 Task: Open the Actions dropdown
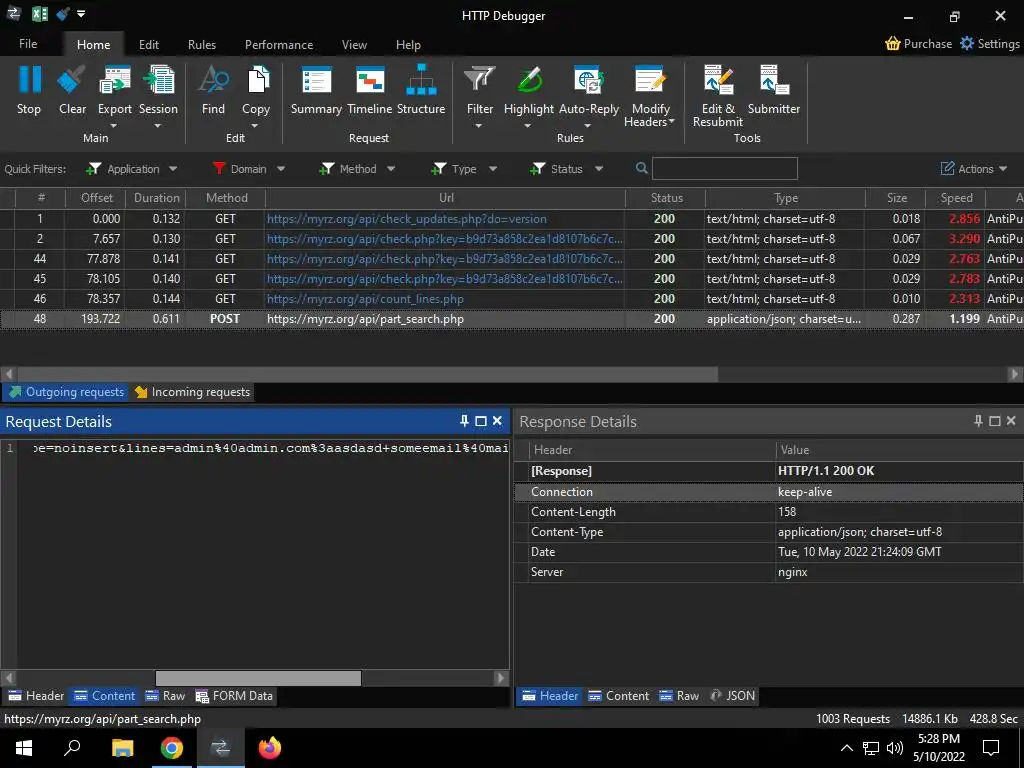(974, 168)
